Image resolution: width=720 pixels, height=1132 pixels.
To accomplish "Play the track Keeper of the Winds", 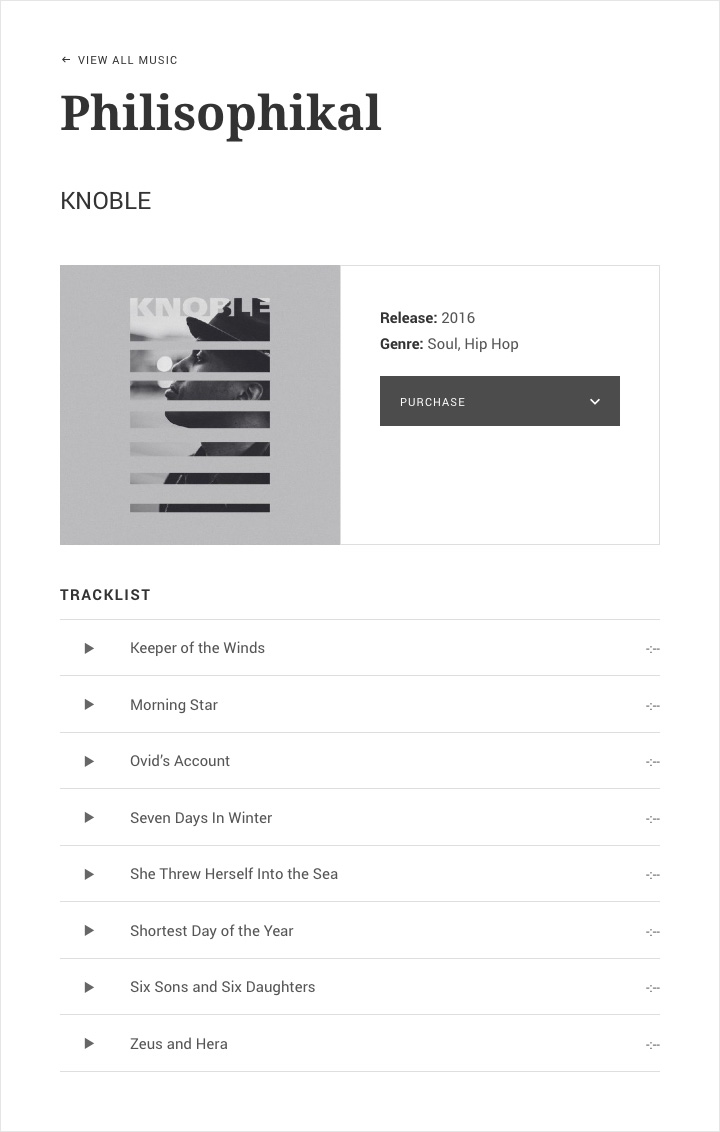I will (x=89, y=648).
